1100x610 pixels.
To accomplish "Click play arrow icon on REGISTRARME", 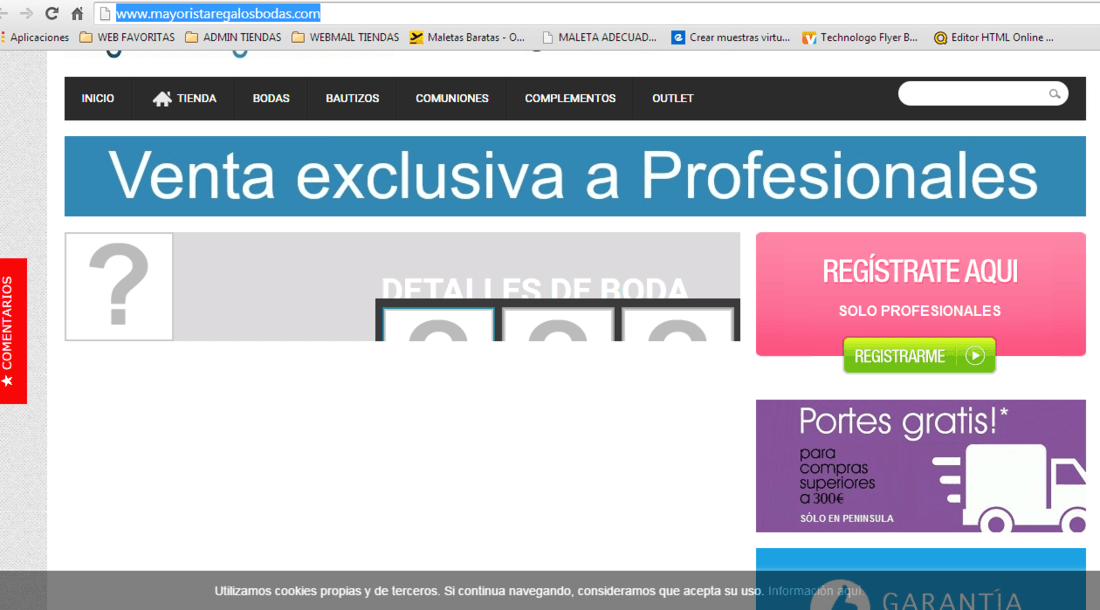I will (974, 356).
